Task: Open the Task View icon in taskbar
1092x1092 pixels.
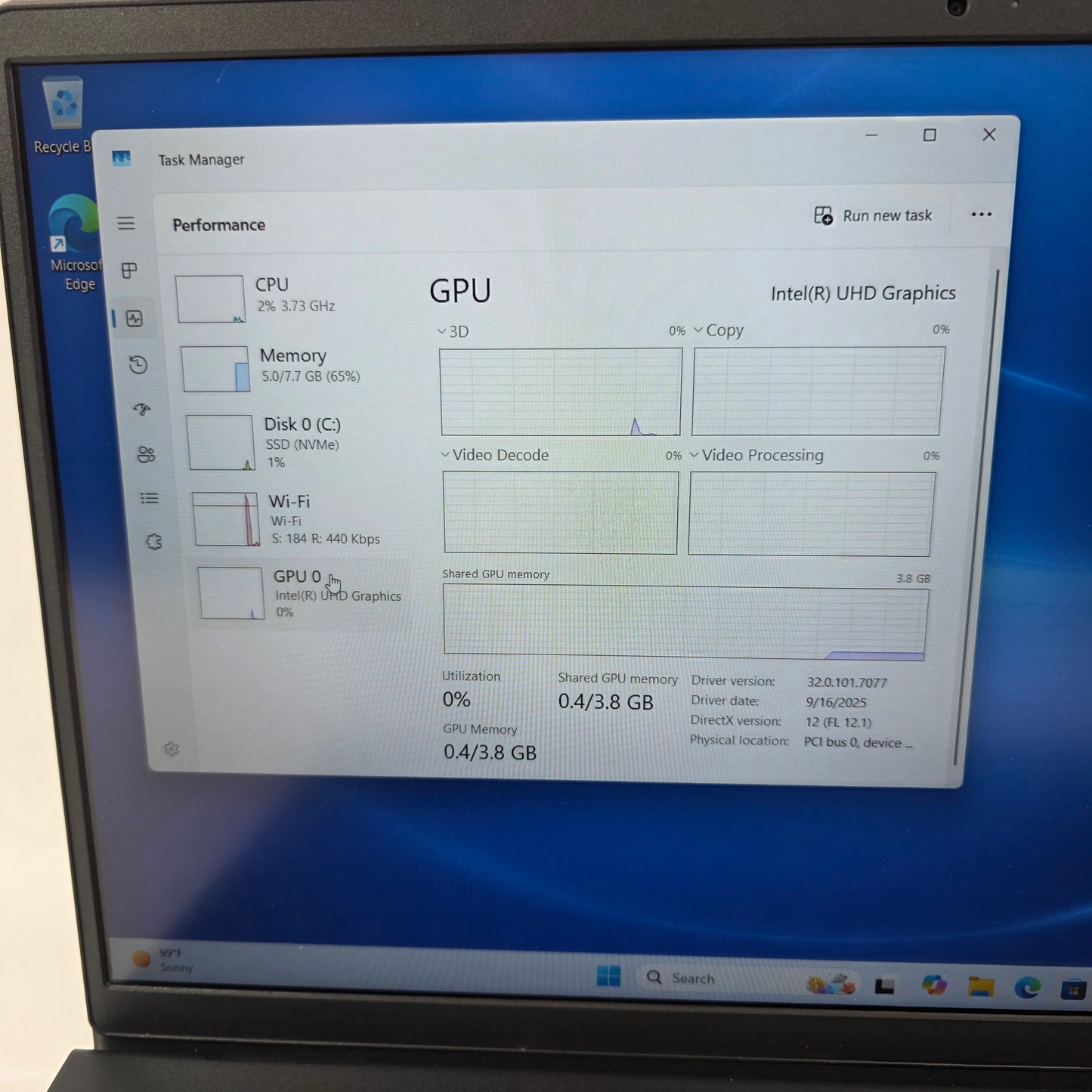Action: coord(884,985)
